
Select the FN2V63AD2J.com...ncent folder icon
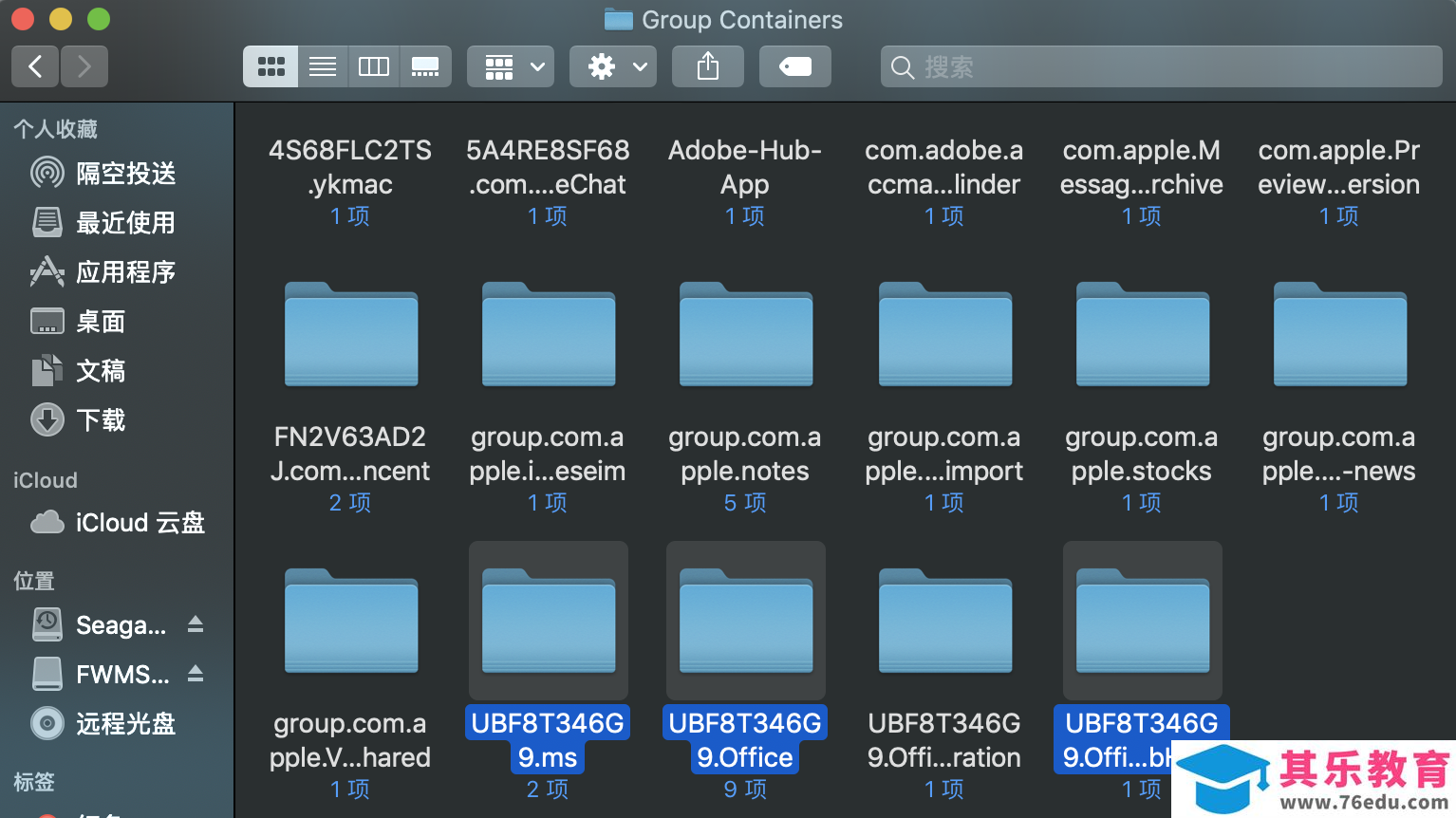351,334
